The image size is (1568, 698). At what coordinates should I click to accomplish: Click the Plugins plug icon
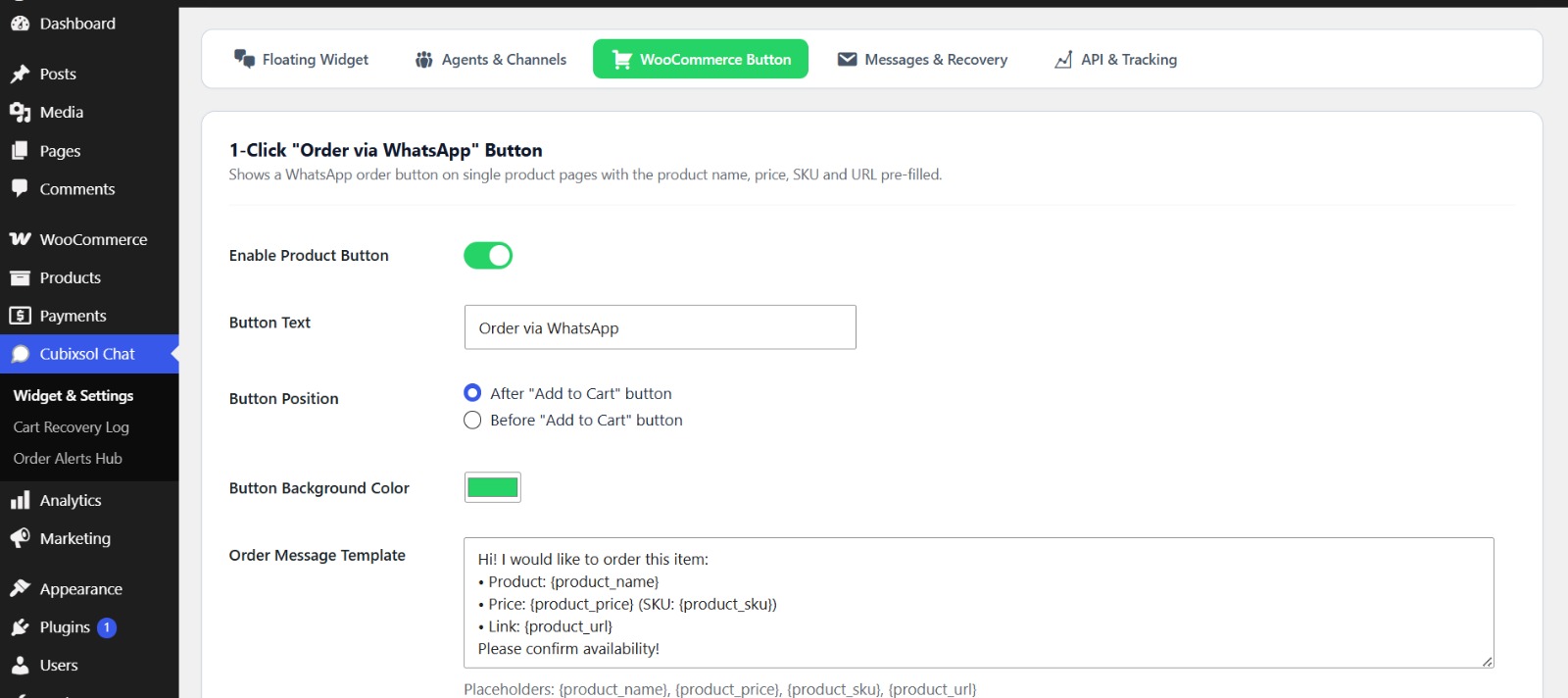point(20,626)
